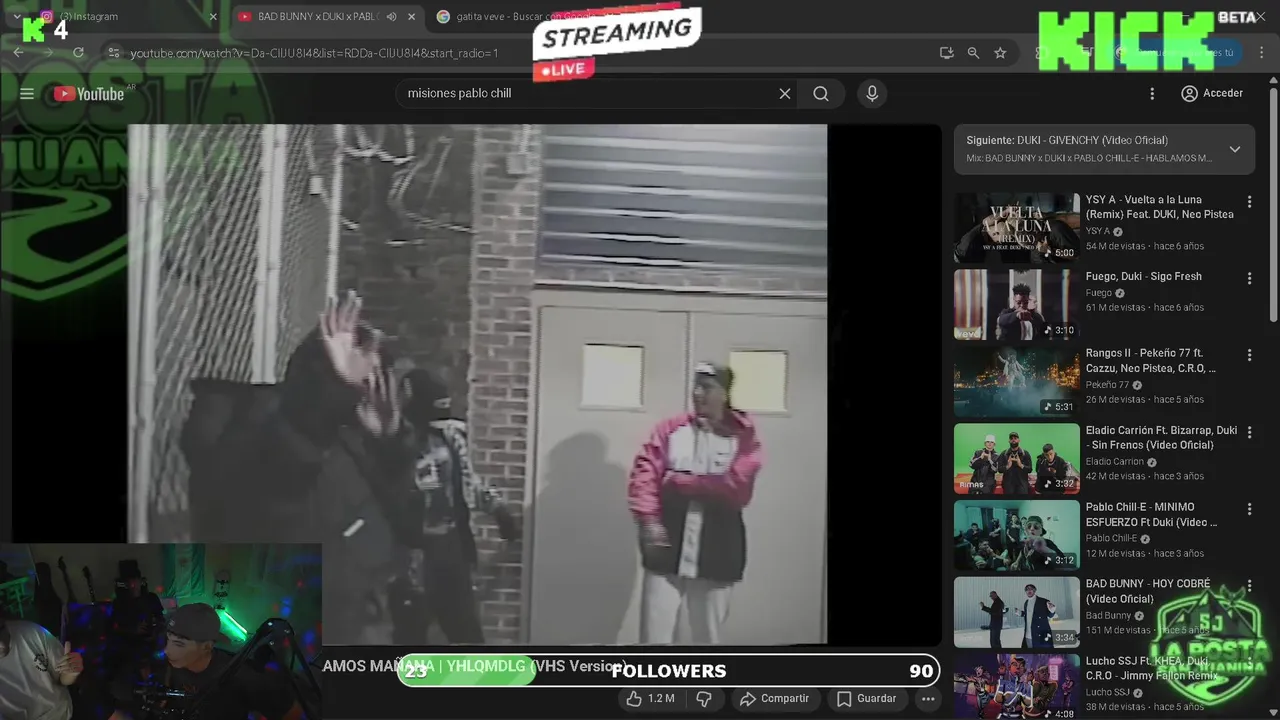
Task: Open options for BAD BUNNY HOY COBRÉ
Action: point(1249,587)
